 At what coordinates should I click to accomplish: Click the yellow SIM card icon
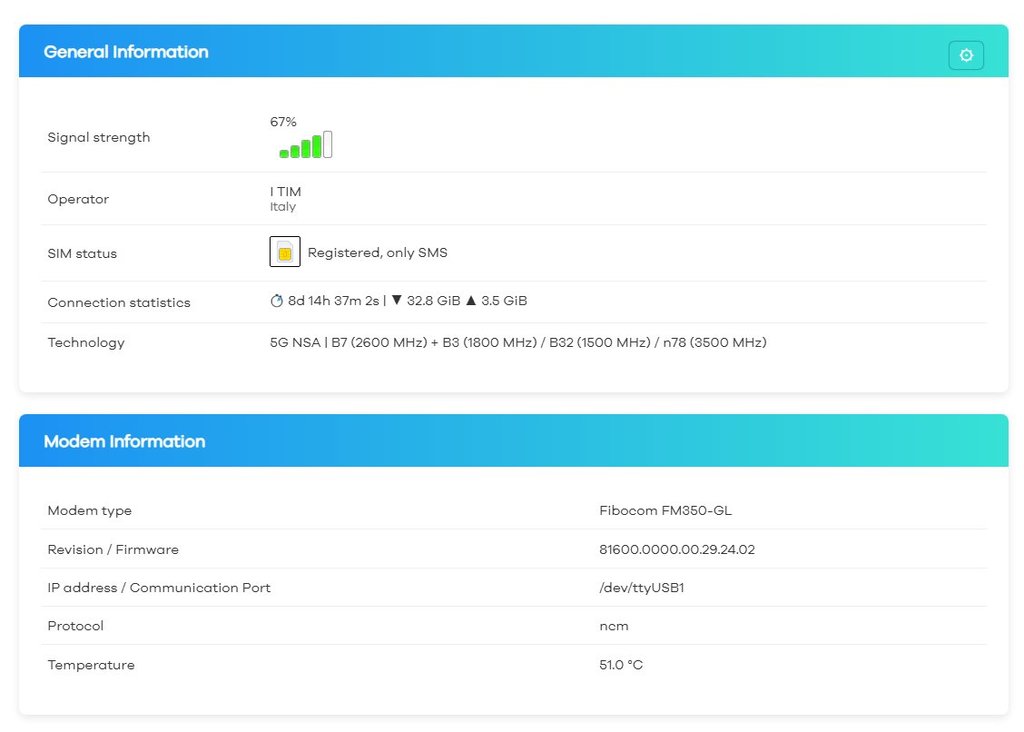285,252
